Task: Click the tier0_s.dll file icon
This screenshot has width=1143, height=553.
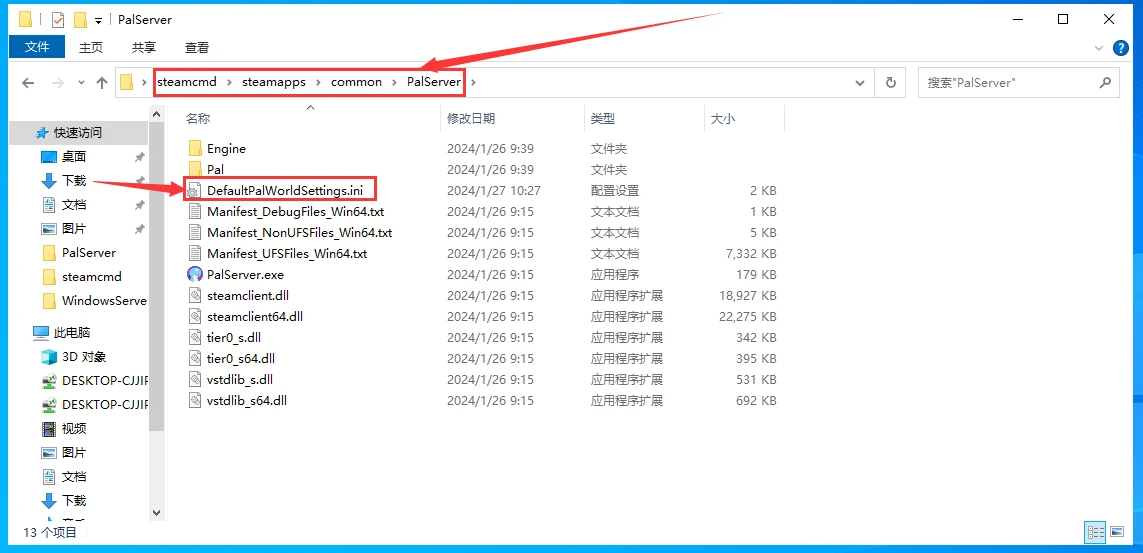Action: (x=195, y=337)
